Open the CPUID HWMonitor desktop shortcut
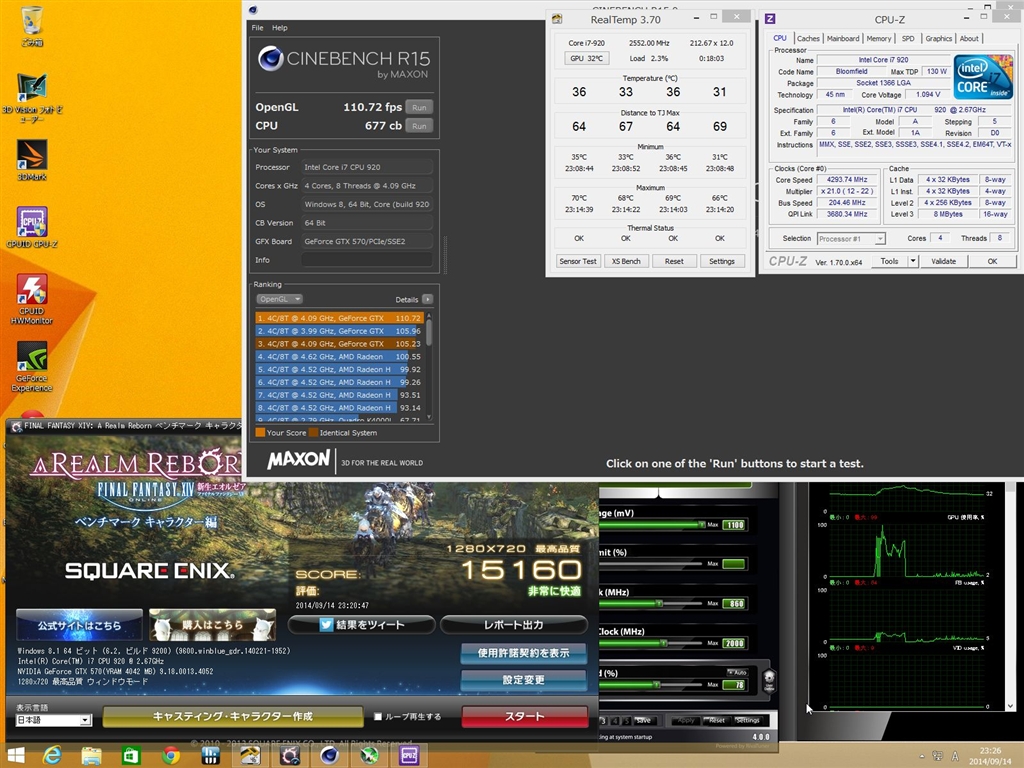The image size is (1024, 768). pyautogui.click(x=31, y=298)
